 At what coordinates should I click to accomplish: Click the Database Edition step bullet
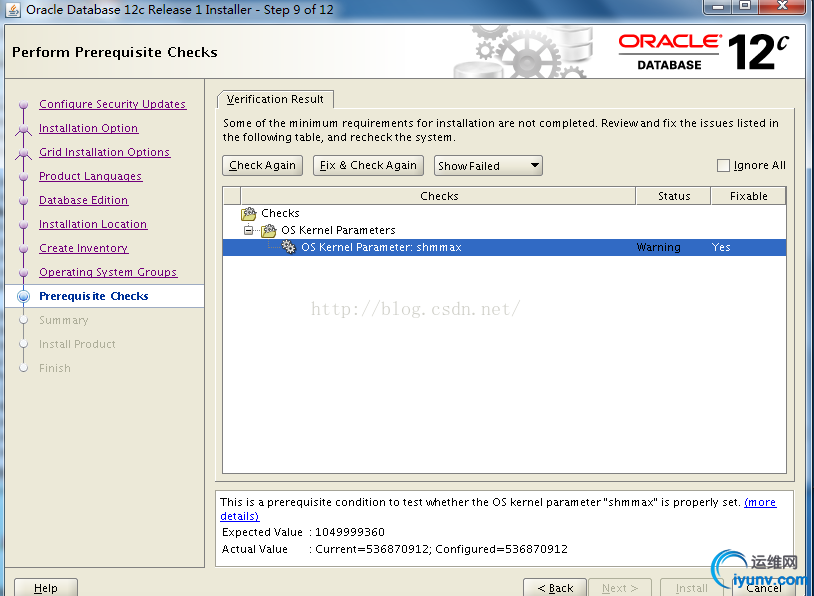click(23, 200)
